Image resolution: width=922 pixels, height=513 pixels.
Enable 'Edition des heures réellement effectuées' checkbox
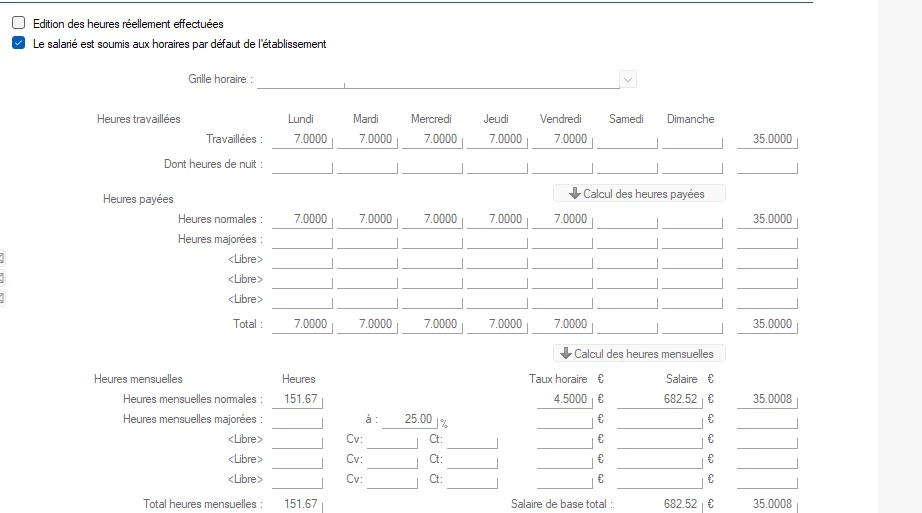coord(19,23)
